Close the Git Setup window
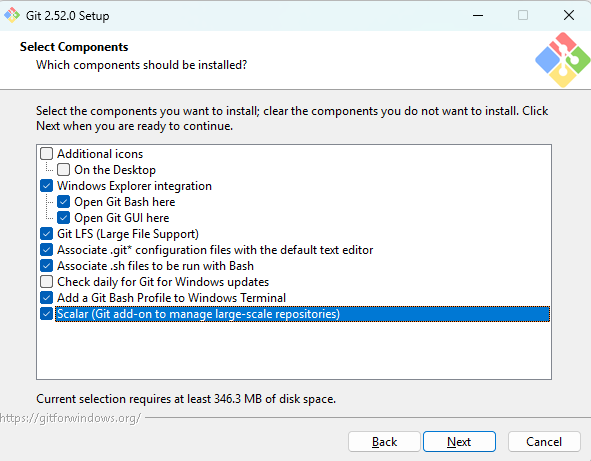 coord(569,15)
